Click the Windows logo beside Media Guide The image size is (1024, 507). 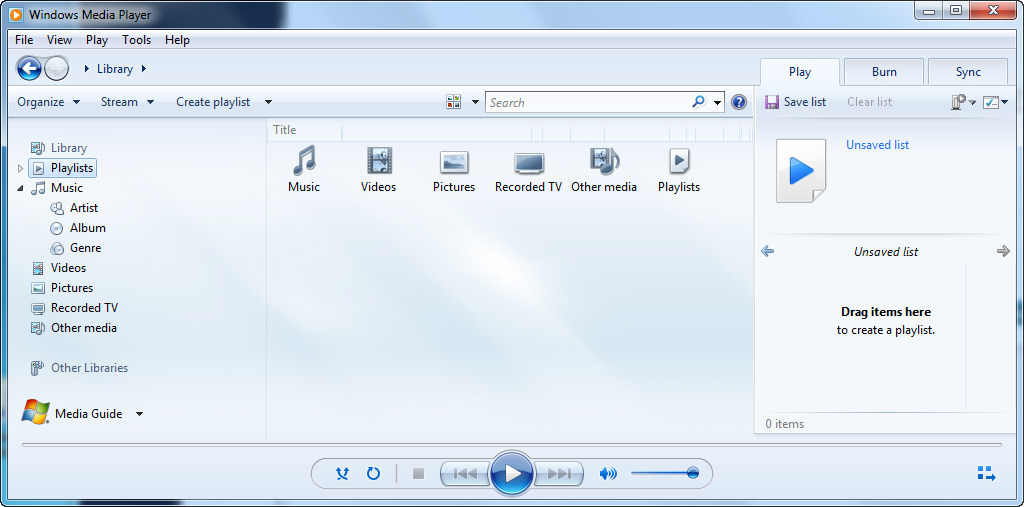35,412
